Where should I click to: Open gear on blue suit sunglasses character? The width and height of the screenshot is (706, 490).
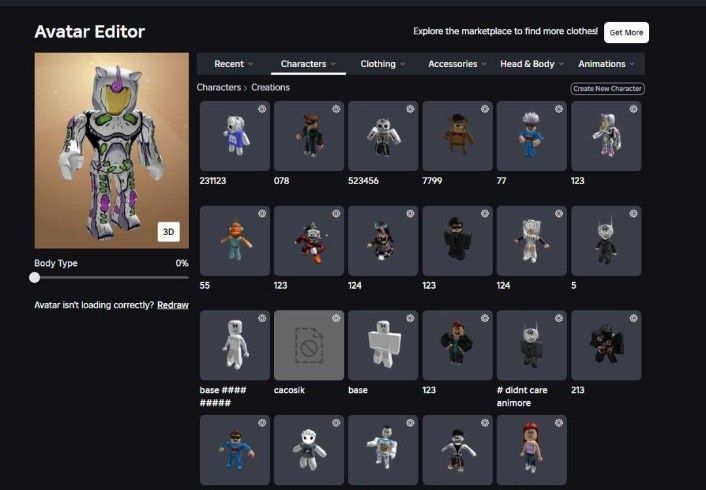262,423
